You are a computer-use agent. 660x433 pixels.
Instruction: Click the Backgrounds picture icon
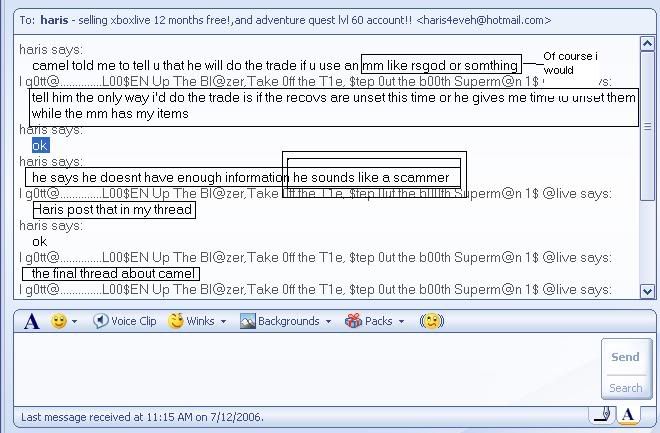[247, 322]
